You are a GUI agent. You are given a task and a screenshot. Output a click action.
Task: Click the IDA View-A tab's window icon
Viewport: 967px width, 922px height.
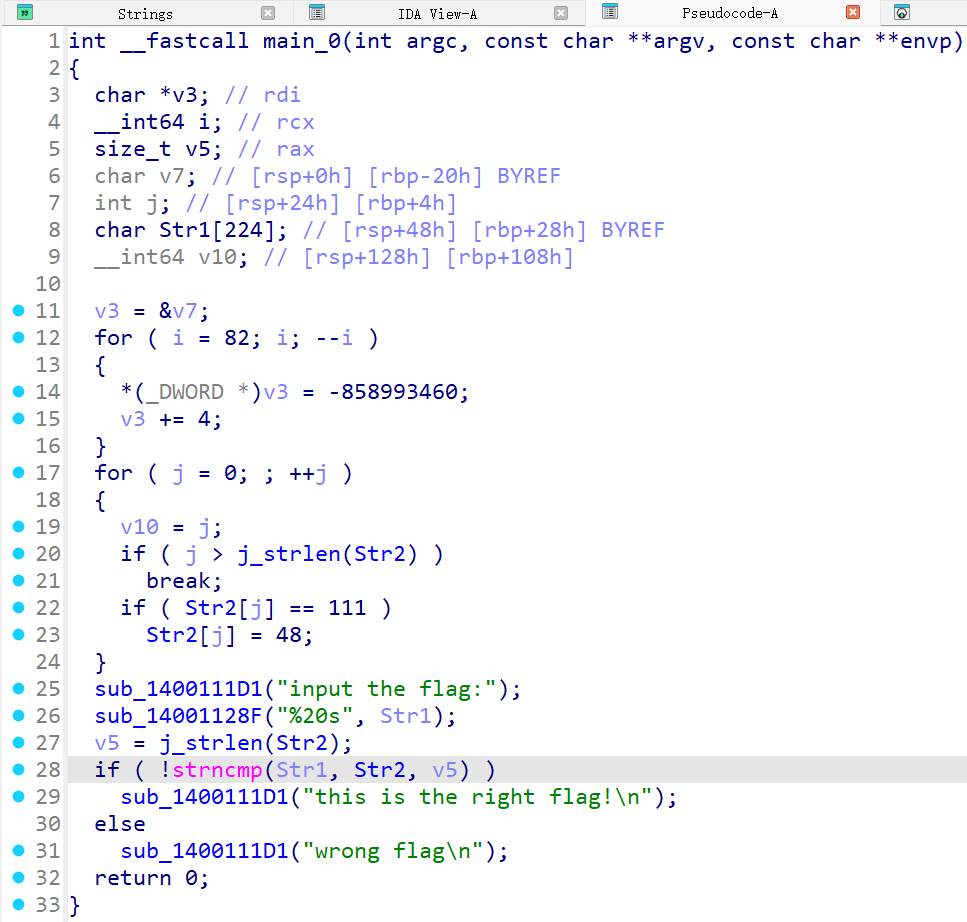coord(315,13)
